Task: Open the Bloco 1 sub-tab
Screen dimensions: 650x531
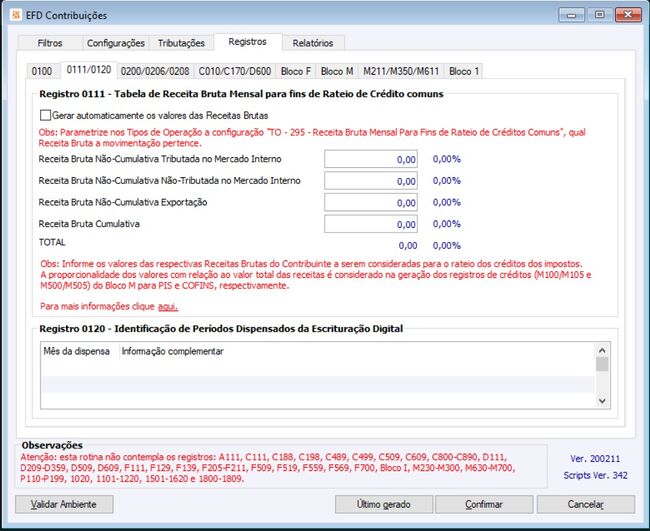Action: (464, 71)
